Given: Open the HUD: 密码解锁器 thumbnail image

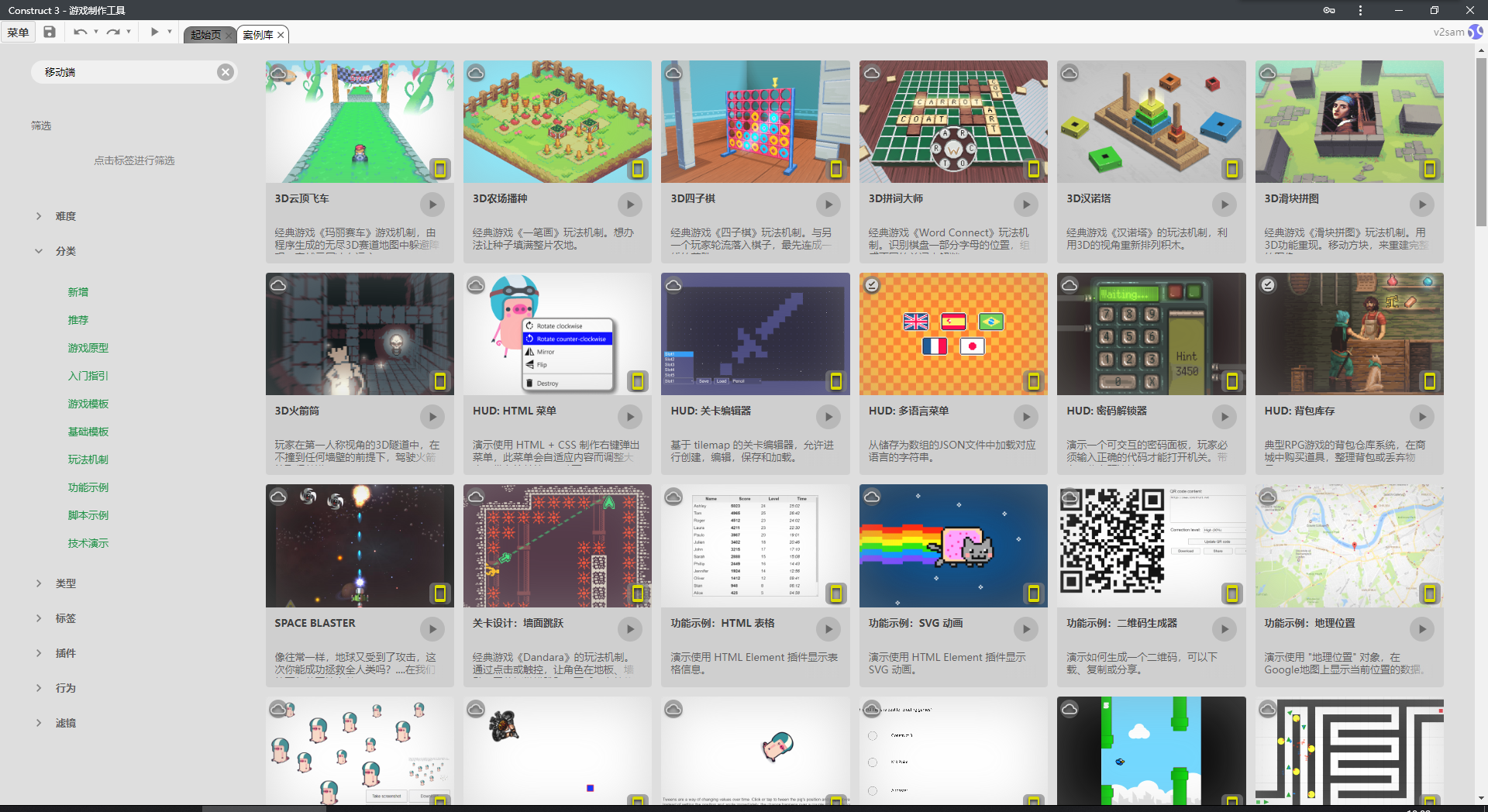Looking at the screenshot, I should [x=1152, y=334].
